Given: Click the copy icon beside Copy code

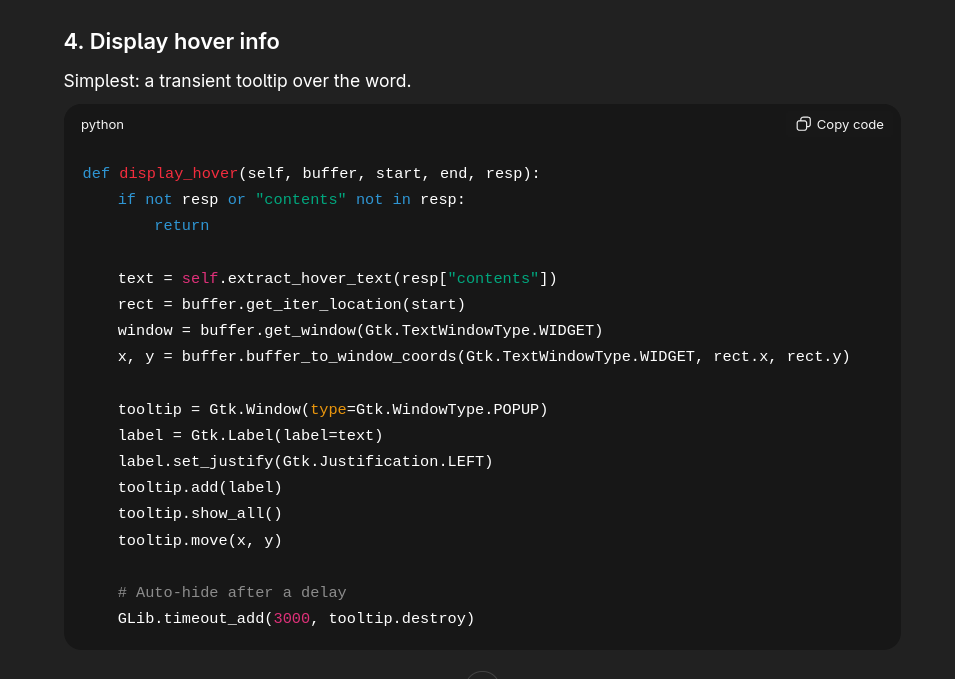Looking at the screenshot, I should (803, 124).
